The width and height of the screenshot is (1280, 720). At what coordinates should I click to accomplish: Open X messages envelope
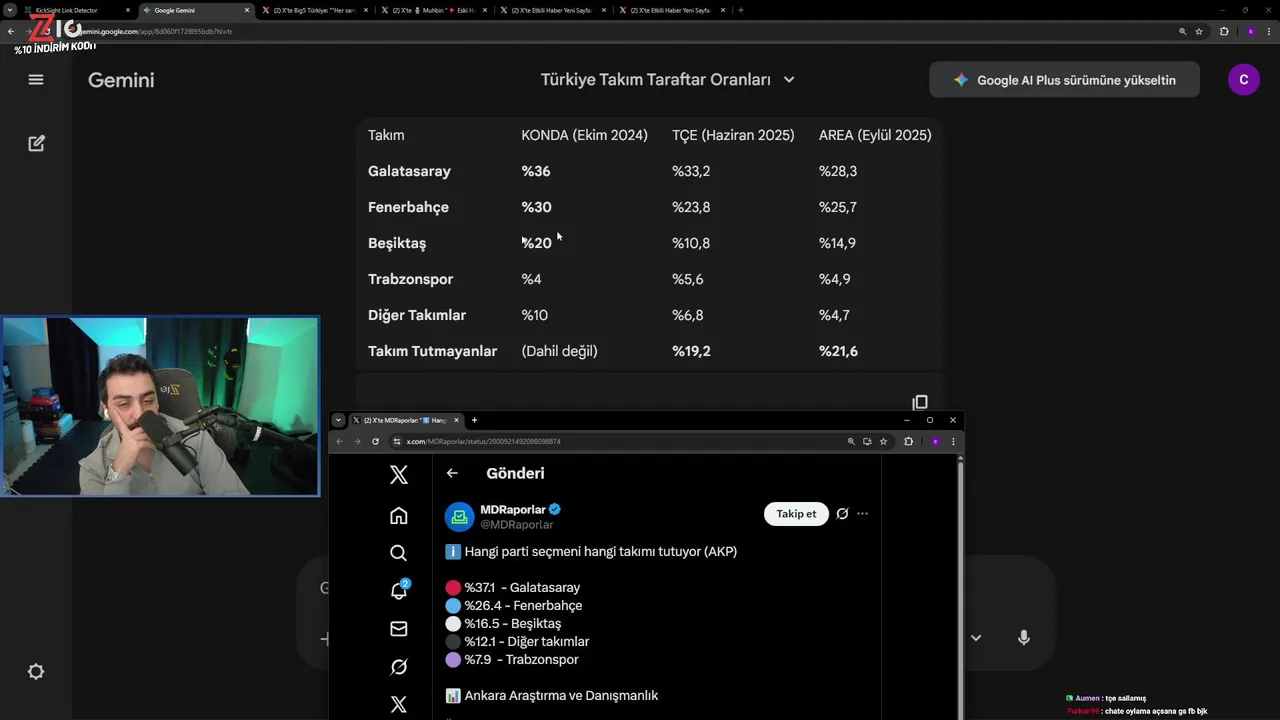coord(398,629)
